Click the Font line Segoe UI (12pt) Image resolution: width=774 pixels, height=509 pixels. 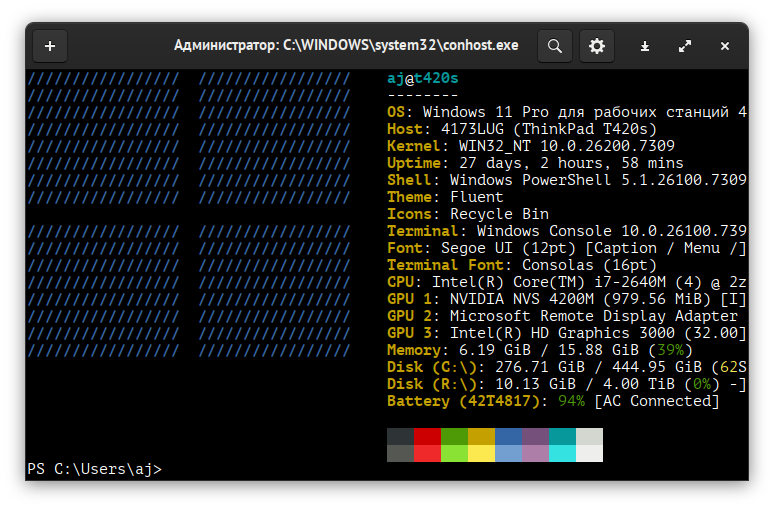(x=567, y=248)
